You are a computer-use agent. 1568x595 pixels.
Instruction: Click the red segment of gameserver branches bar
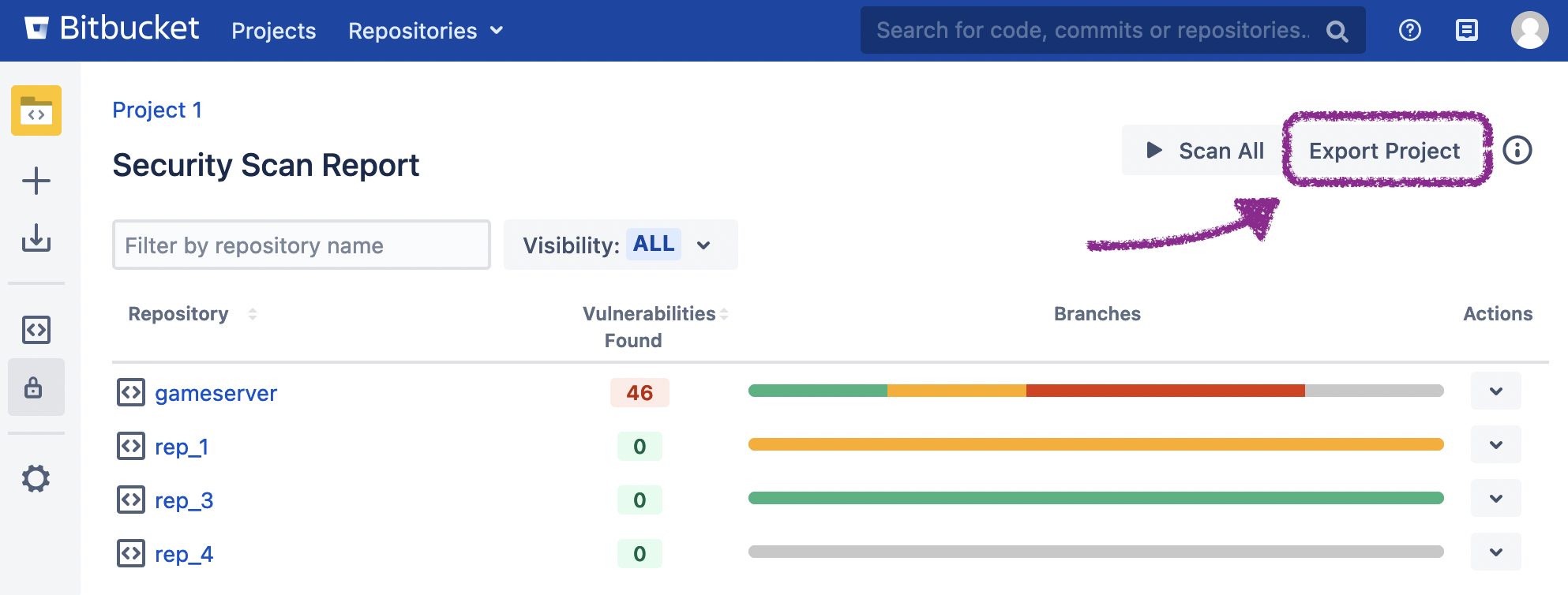click(x=1165, y=391)
